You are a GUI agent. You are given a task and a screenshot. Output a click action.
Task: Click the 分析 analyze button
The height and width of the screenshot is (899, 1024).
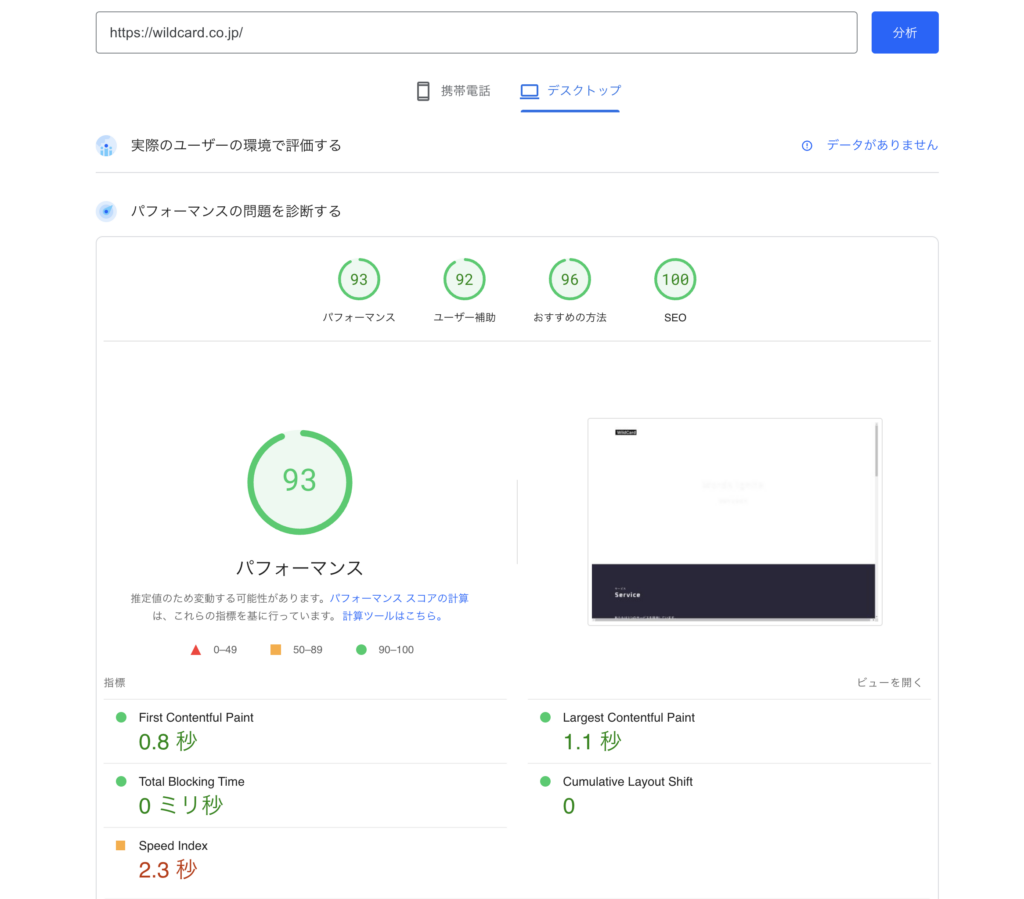point(904,33)
